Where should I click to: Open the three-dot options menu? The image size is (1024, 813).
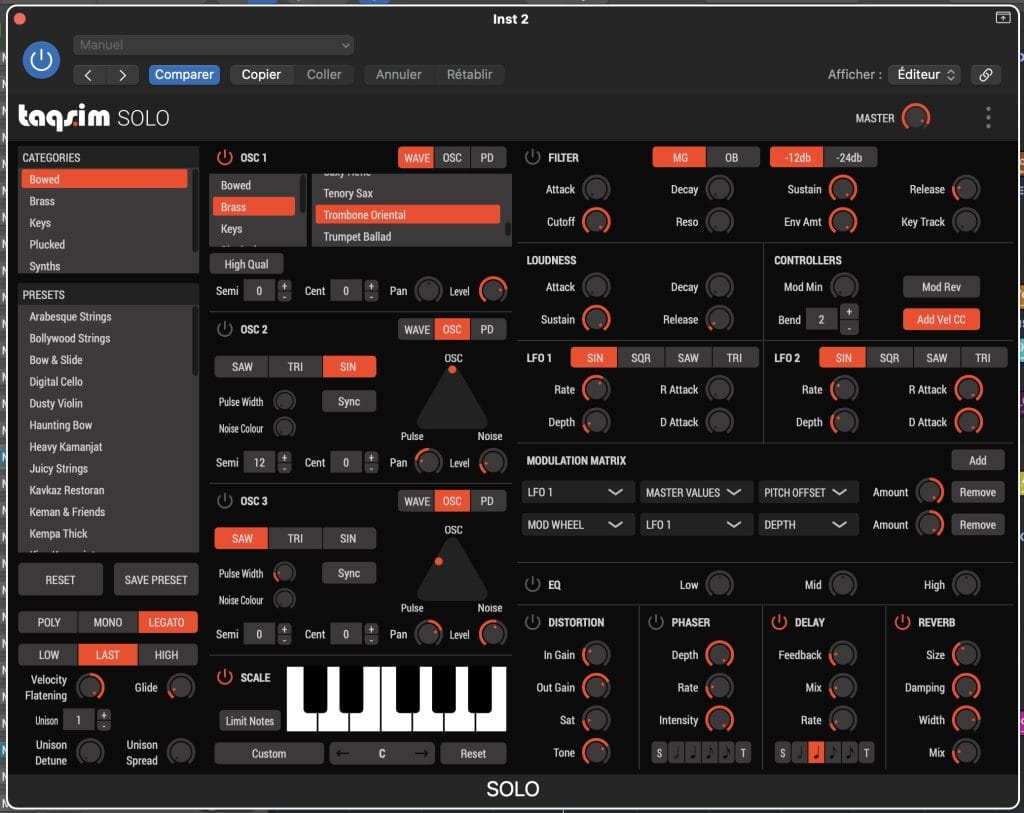click(988, 118)
